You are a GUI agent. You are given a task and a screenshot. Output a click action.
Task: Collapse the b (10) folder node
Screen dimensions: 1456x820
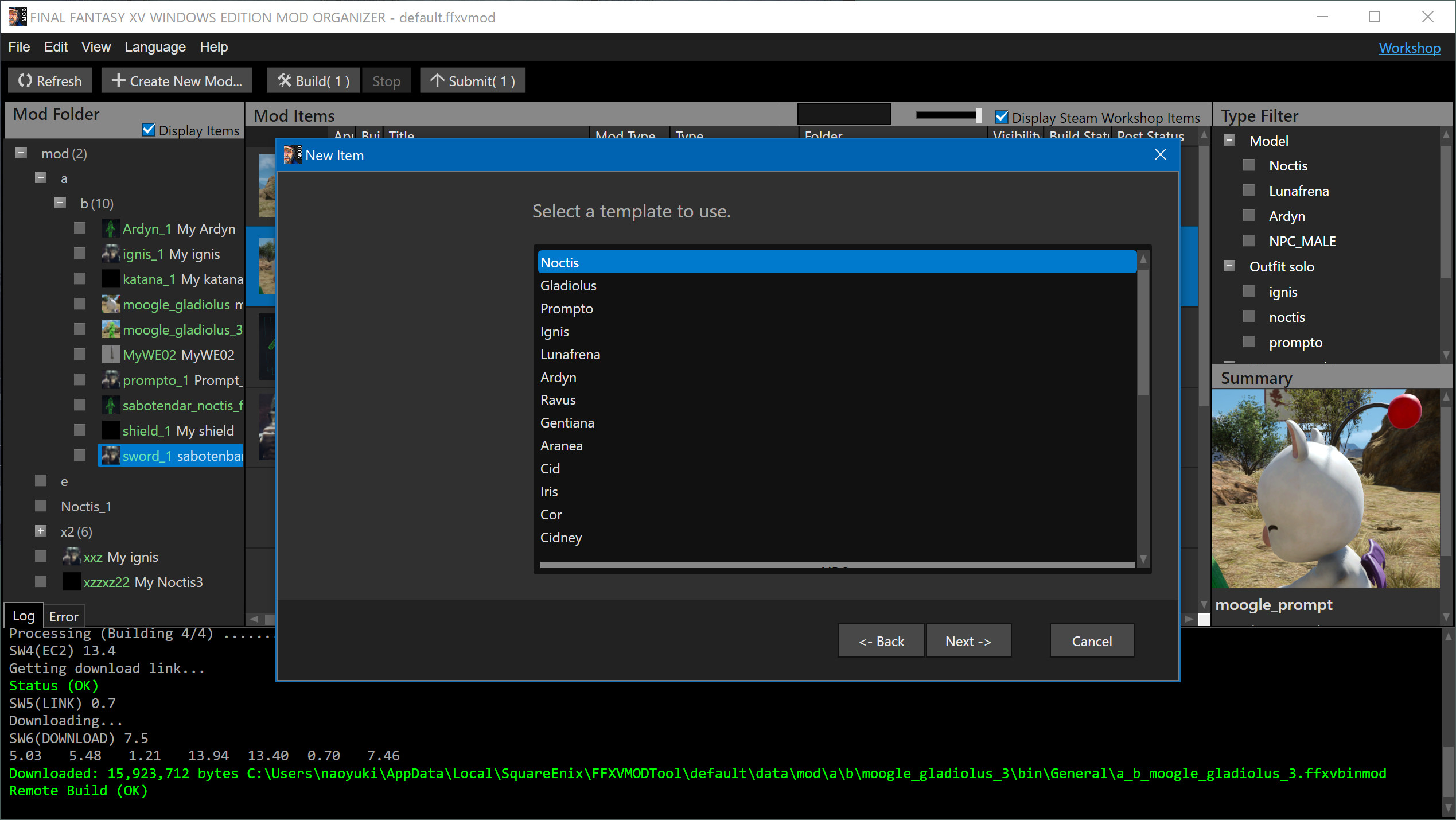tap(60, 203)
